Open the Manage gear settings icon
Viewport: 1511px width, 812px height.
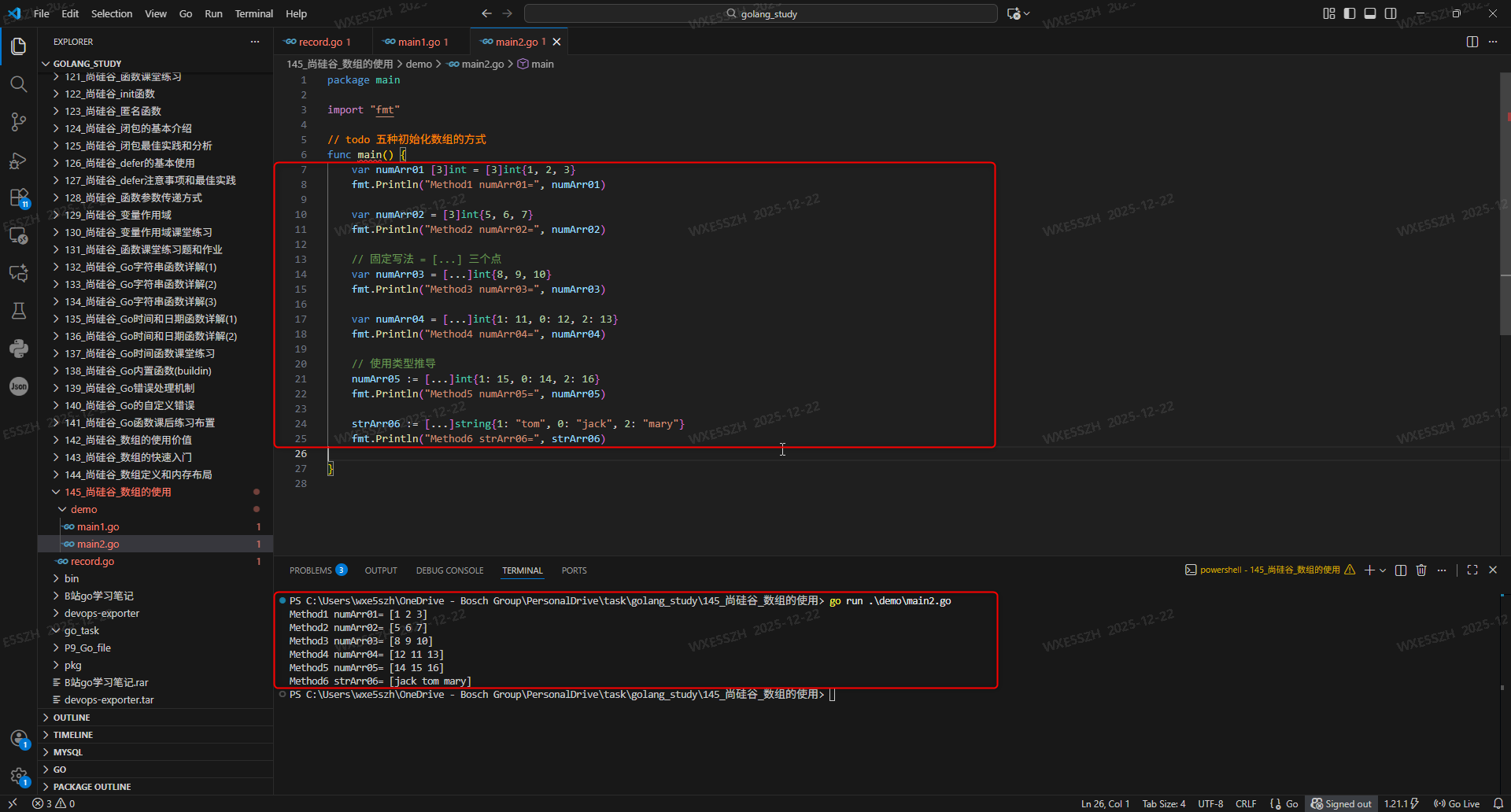(19, 777)
